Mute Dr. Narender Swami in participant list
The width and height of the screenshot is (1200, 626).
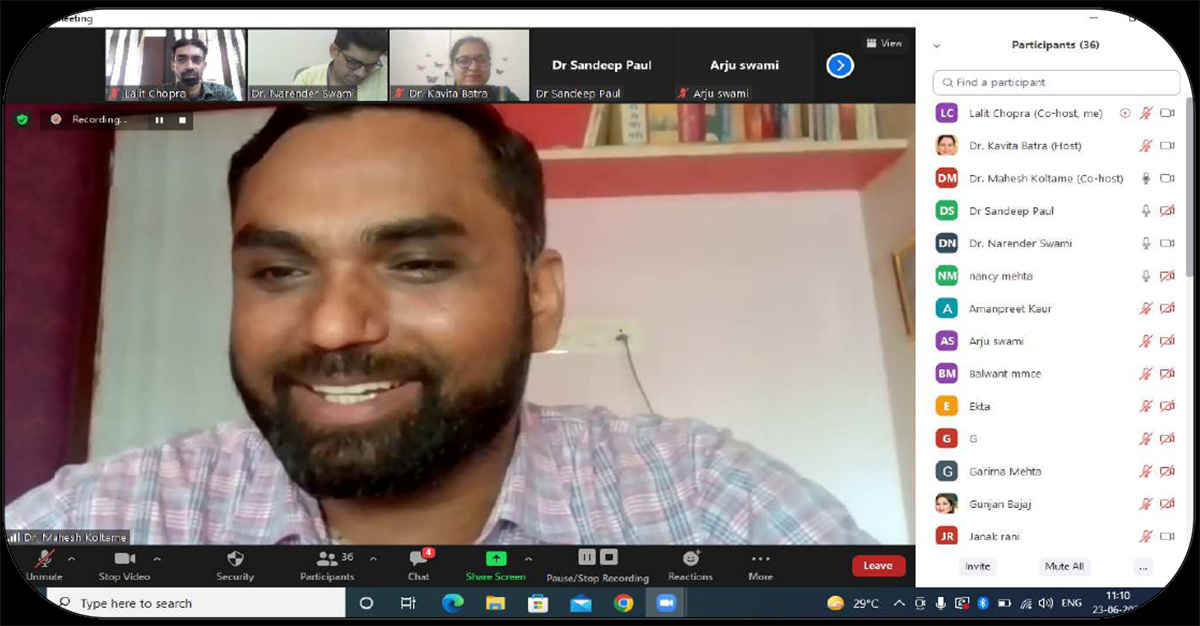tap(1146, 243)
